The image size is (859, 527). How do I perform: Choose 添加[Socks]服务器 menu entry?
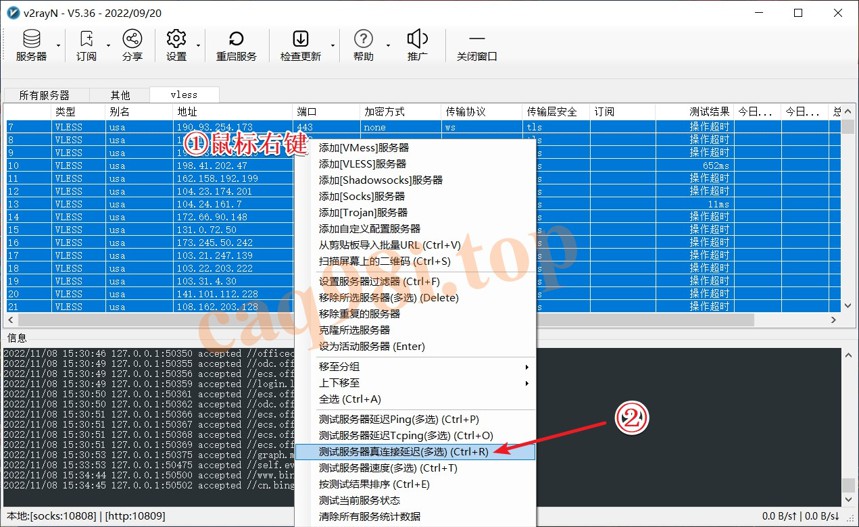pos(415,196)
